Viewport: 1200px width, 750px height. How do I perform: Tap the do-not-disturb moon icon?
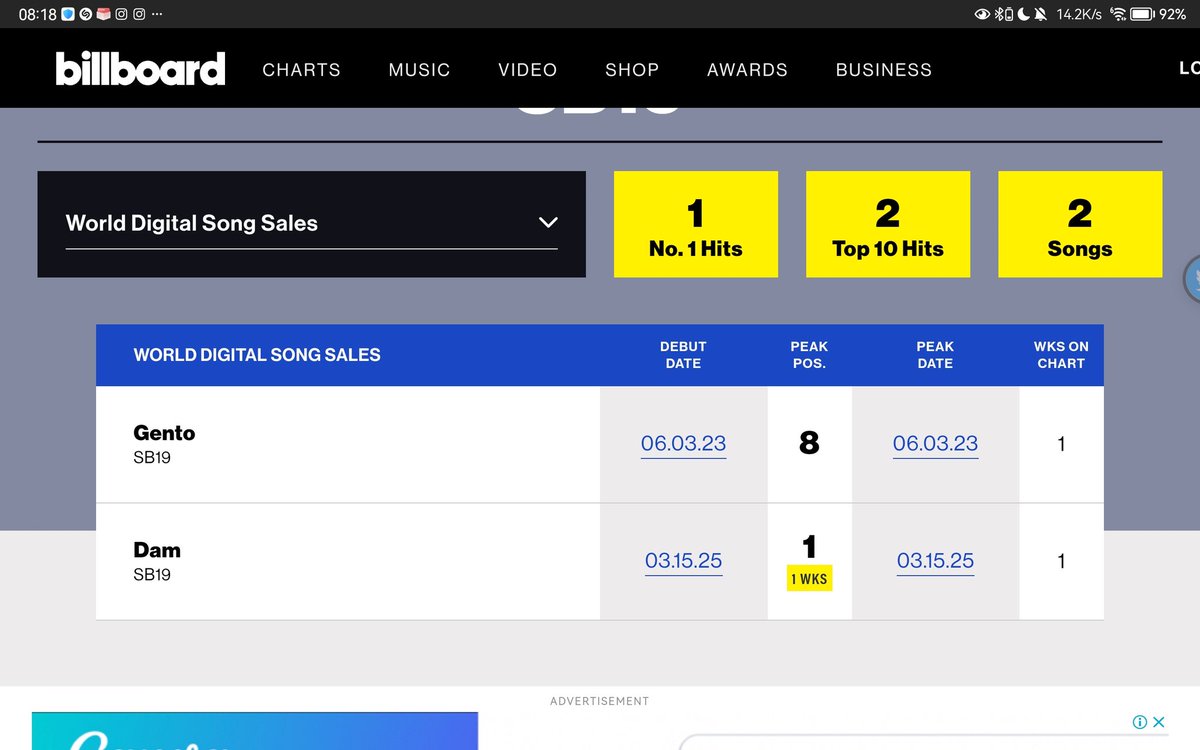(1023, 14)
